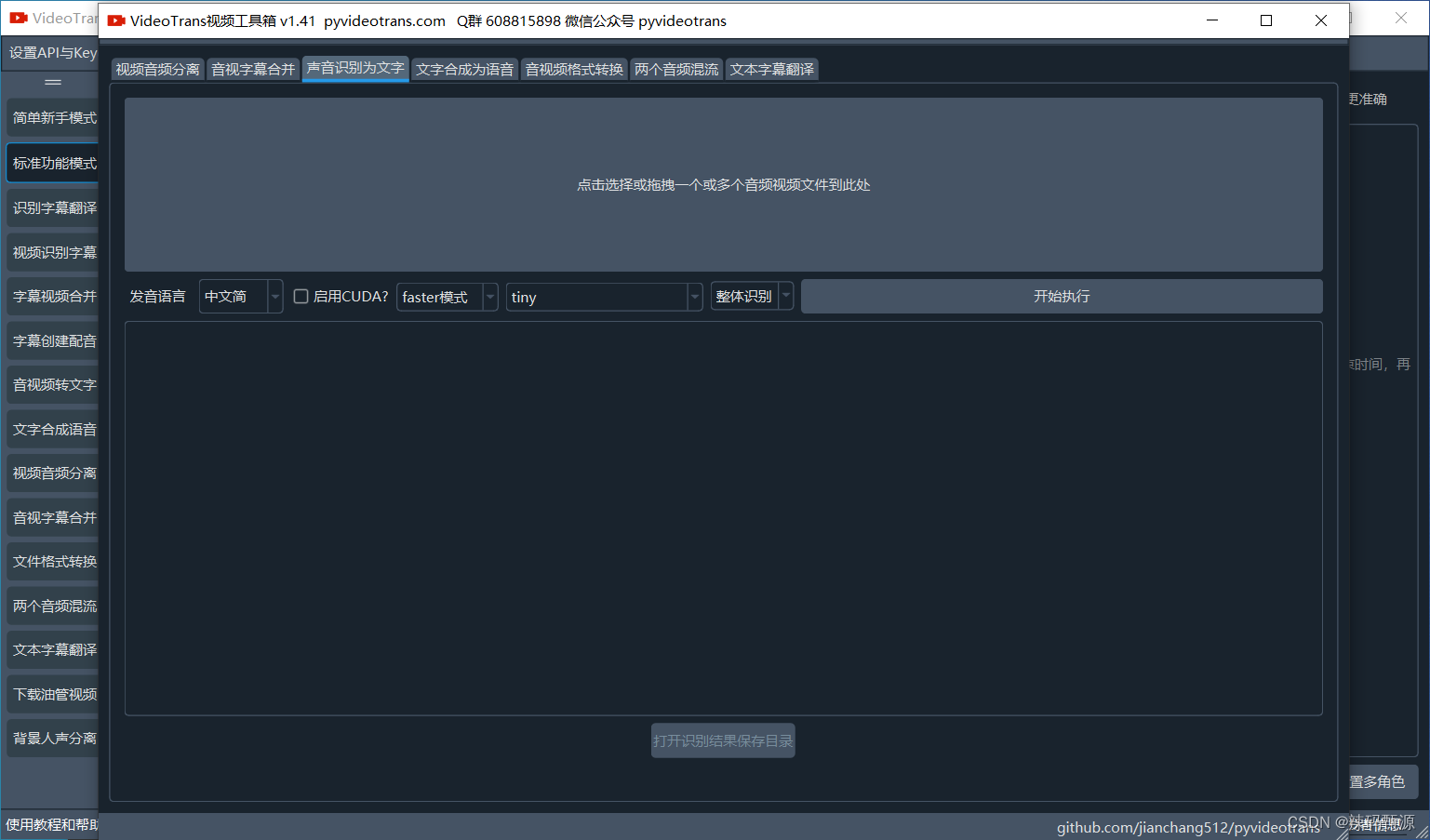This screenshot has width=1430, height=840.
Task: Click 两个音频混流 in the sidebar
Action: [53, 607]
